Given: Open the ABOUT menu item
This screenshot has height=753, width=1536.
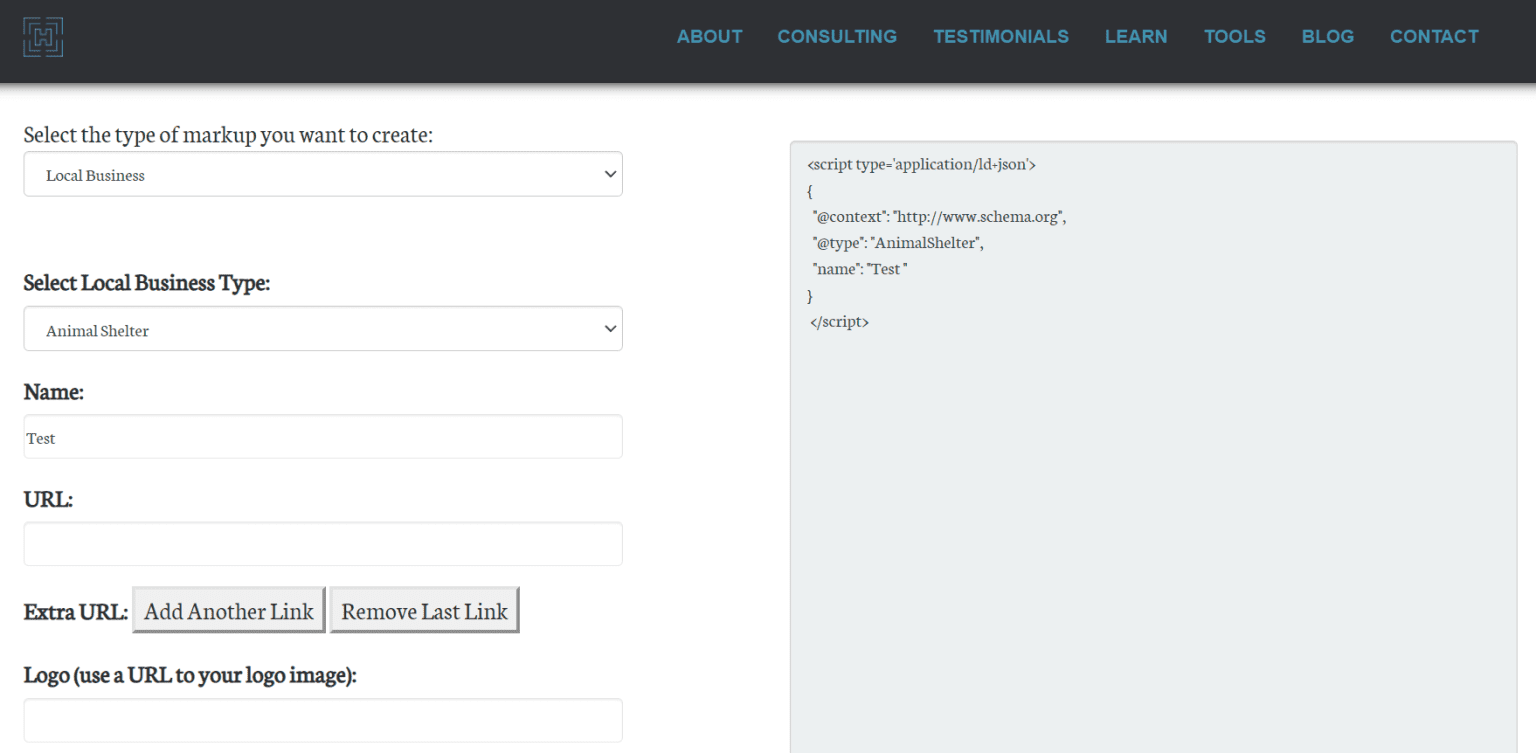Looking at the screenshot, I should [x=709, y=36].
